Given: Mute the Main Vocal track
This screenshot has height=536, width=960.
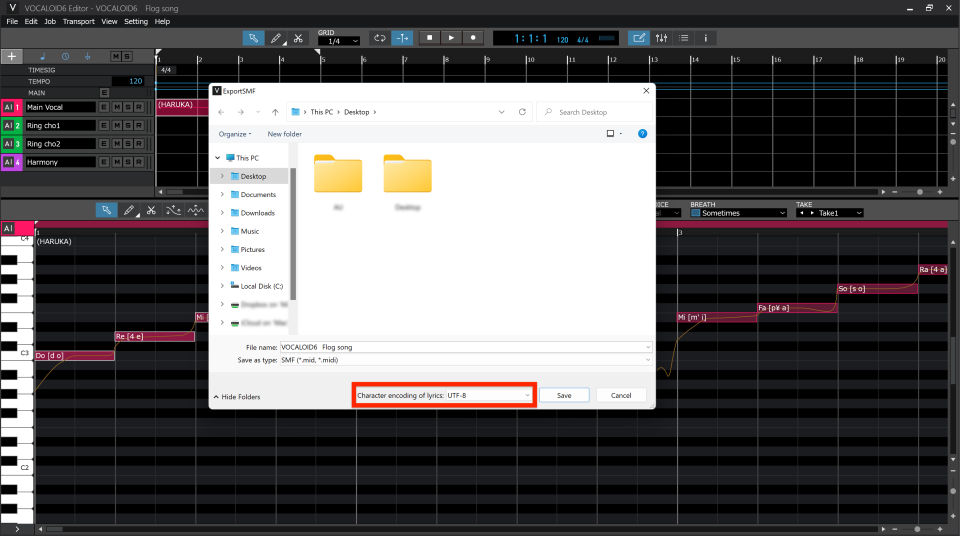Looking at the screenshot, I should (116, 107).
